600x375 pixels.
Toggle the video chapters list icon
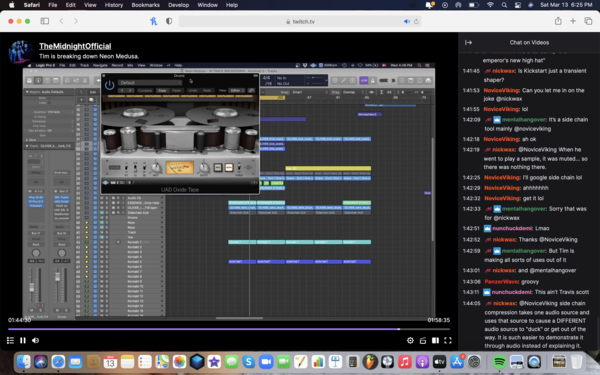coord(10,340)
